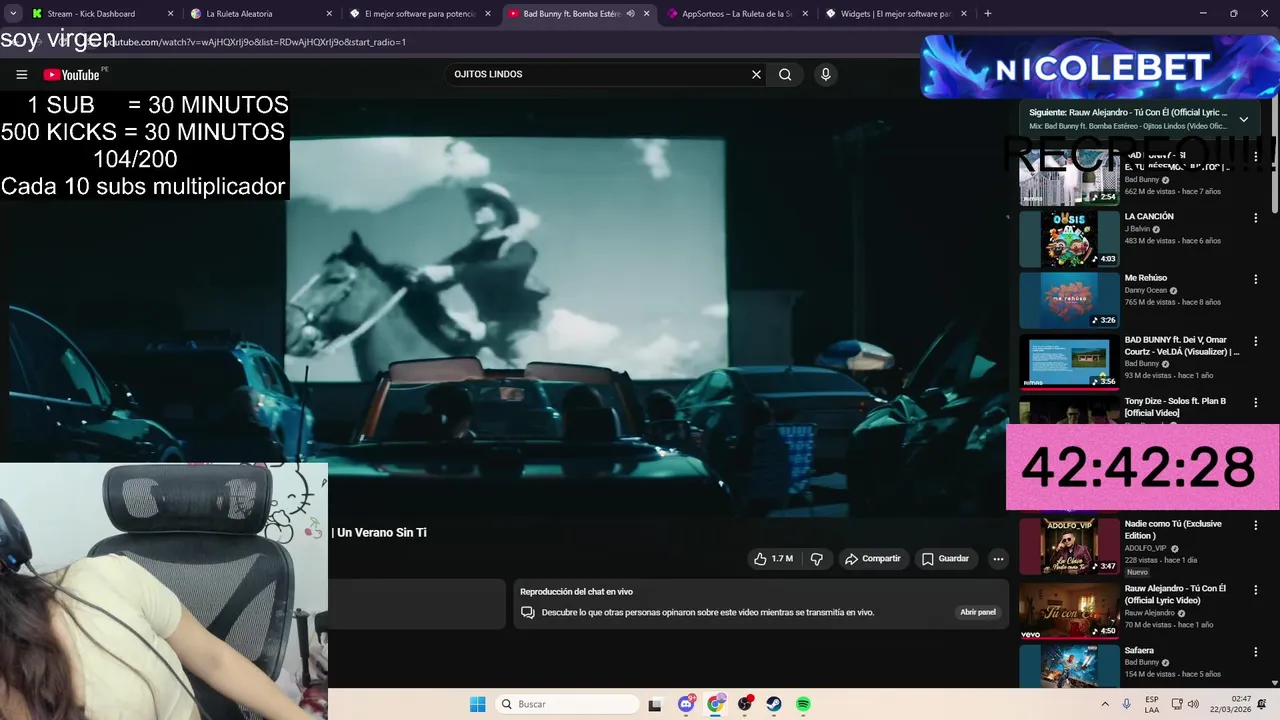Close the La Ruleta Aleatoria tab

(x=329, y=14)
